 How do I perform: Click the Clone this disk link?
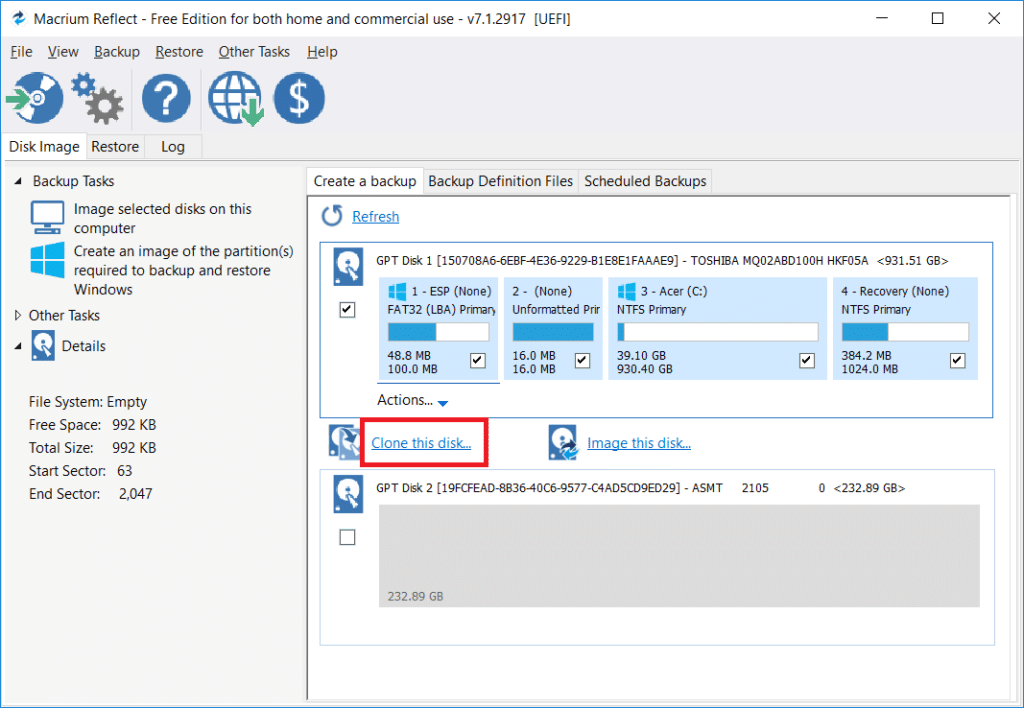click(421, 443)
